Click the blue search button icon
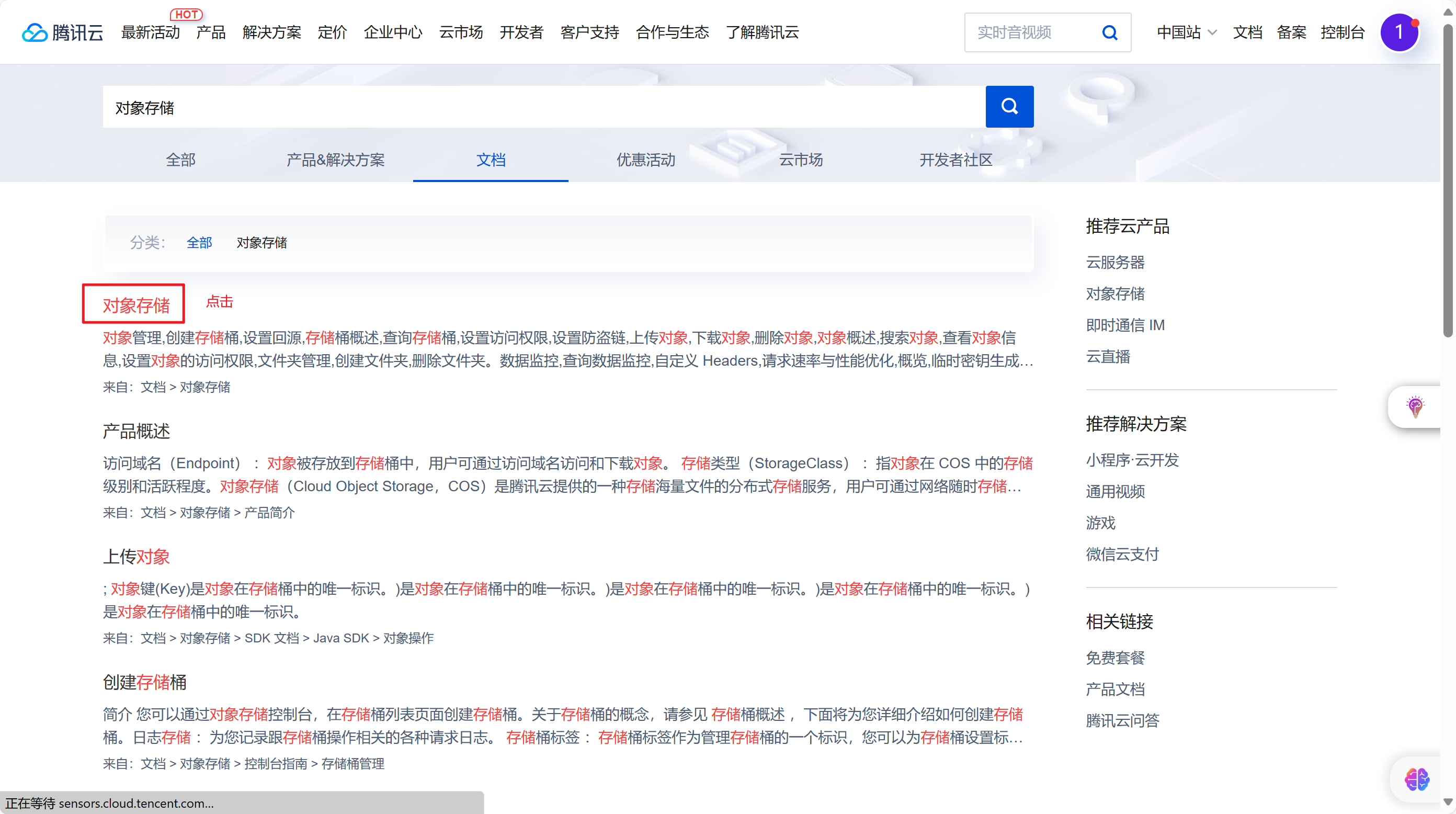The width and height of the screenshot is (1456, 814). tap(1009, 106)
